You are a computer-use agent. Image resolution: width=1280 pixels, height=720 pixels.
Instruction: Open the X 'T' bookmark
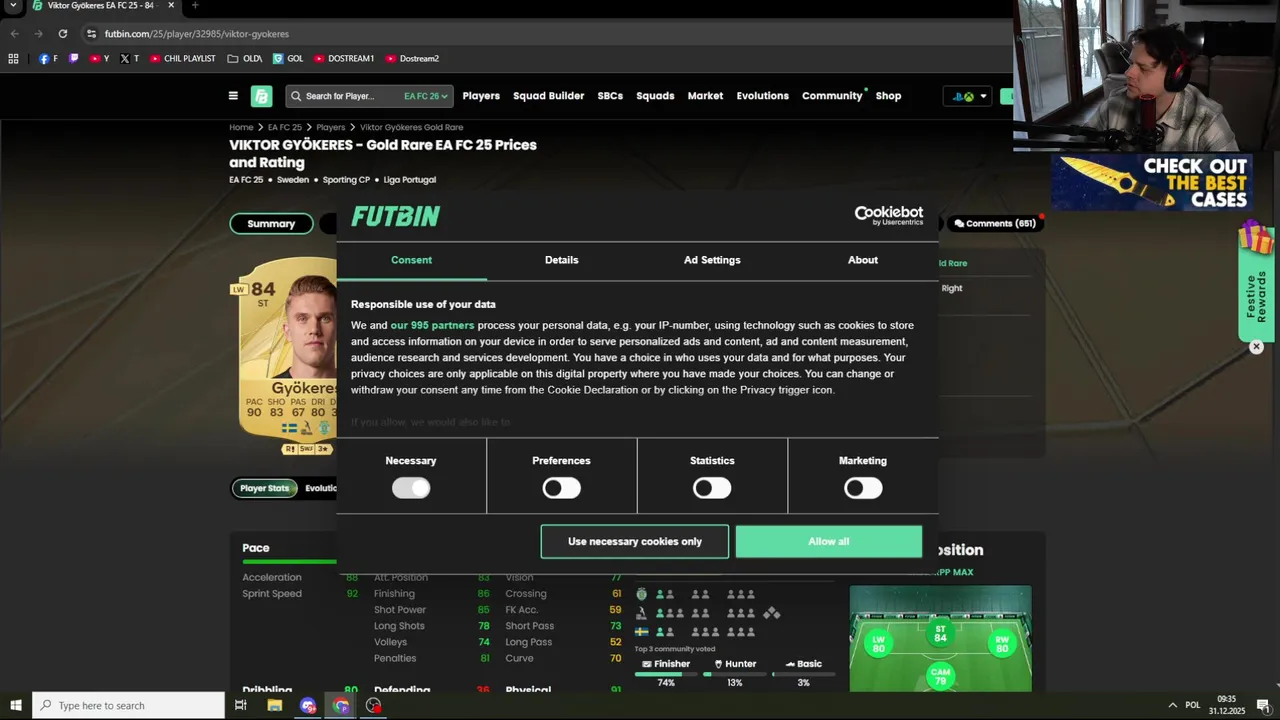(x=129, y=59)
